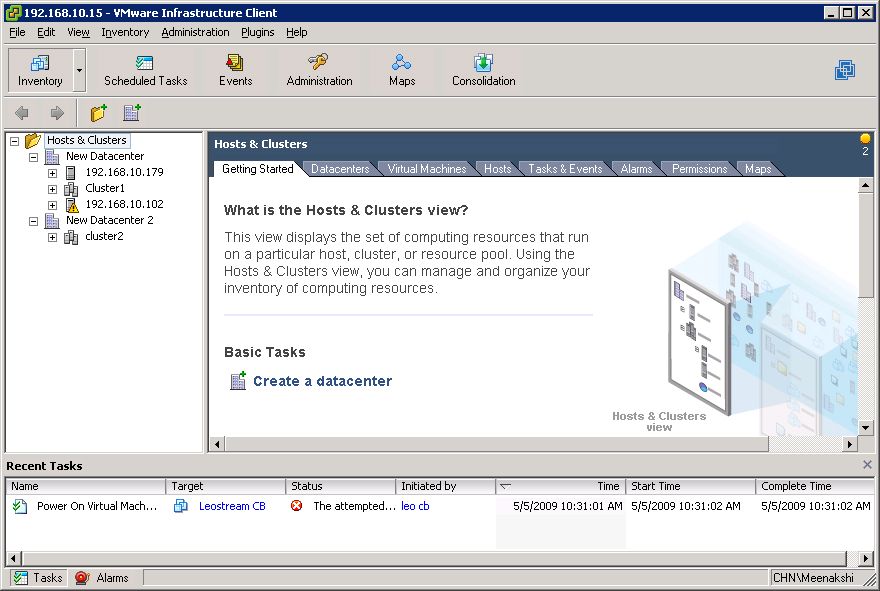Expand the Cluster1 node
The width and height of the screenshot is (880, 591).
(x=52, y=189)
